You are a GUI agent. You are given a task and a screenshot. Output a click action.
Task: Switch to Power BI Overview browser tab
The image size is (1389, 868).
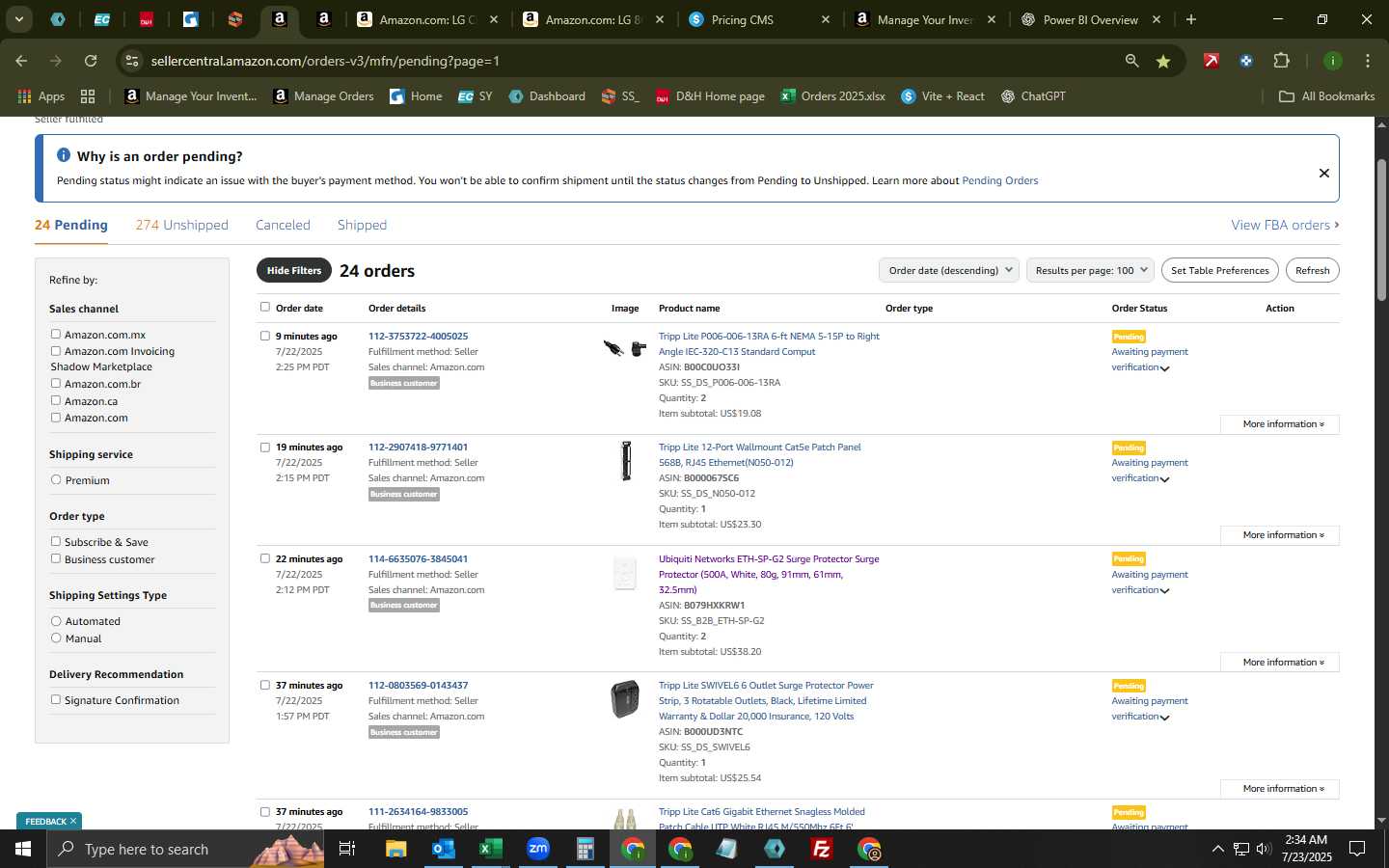[x=1090, y=19]
